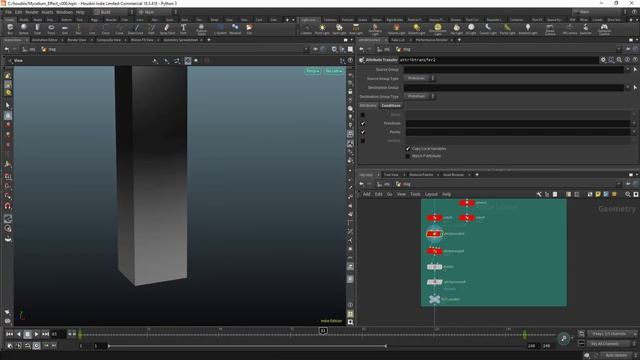Open the Windows menu
The height and width of the screenshot is (360, 640).
64,12
